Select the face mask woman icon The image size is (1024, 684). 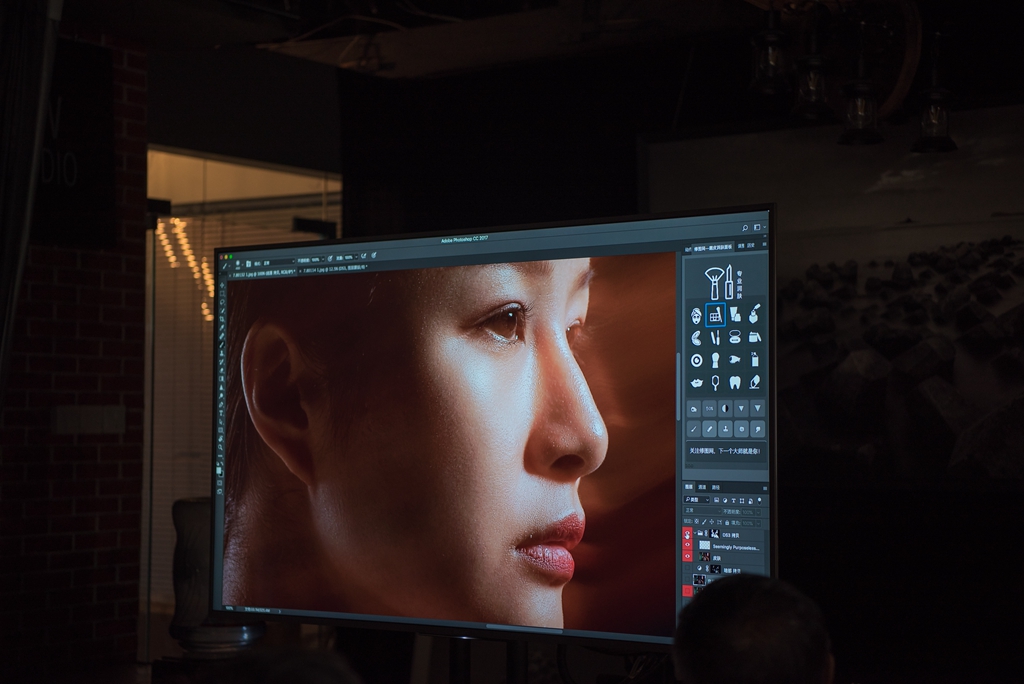(696, 315)
